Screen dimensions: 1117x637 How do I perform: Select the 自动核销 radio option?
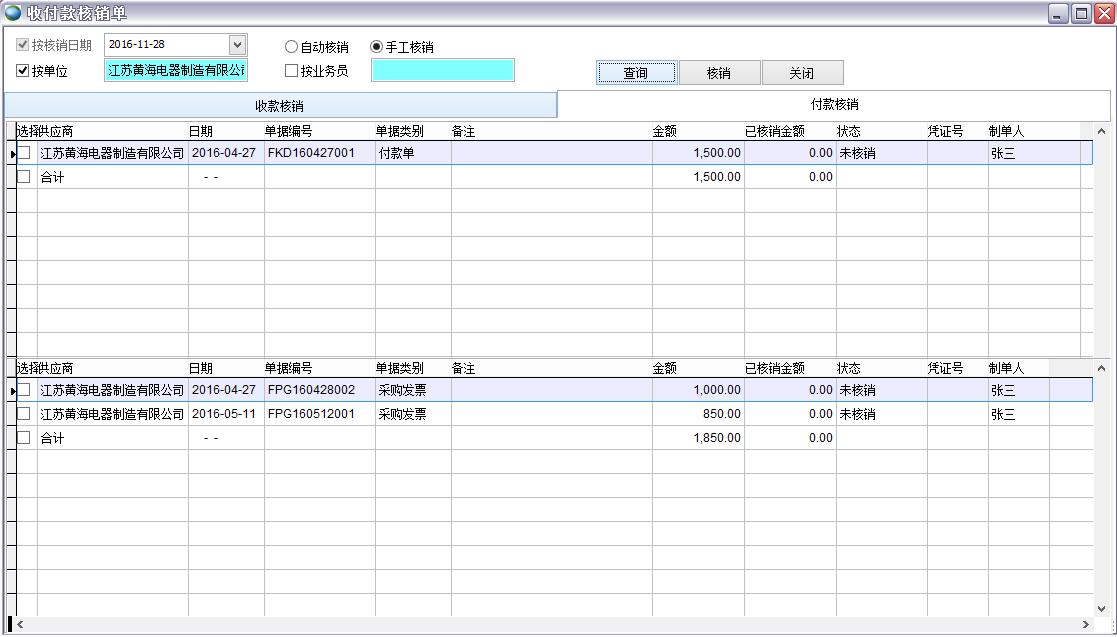(x=291, y=45)
